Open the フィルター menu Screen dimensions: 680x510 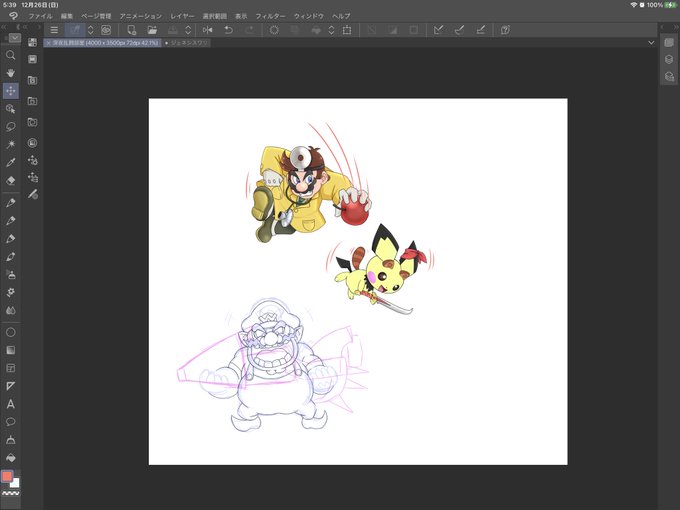pos(270,16)
